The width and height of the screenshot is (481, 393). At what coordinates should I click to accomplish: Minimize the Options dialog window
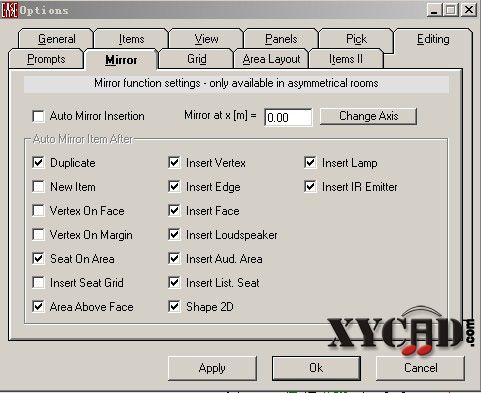434,10
